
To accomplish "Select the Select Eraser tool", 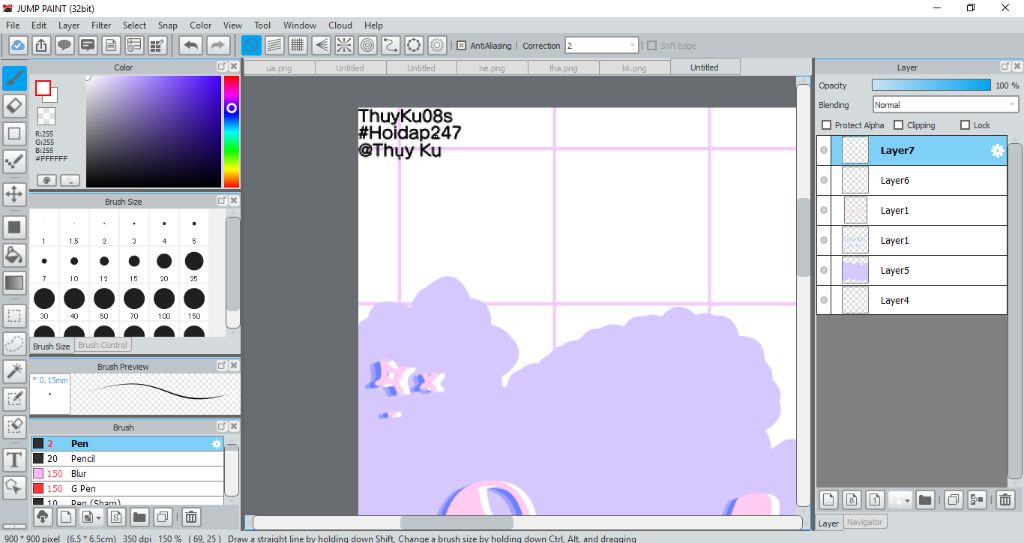I will (14, 426).
